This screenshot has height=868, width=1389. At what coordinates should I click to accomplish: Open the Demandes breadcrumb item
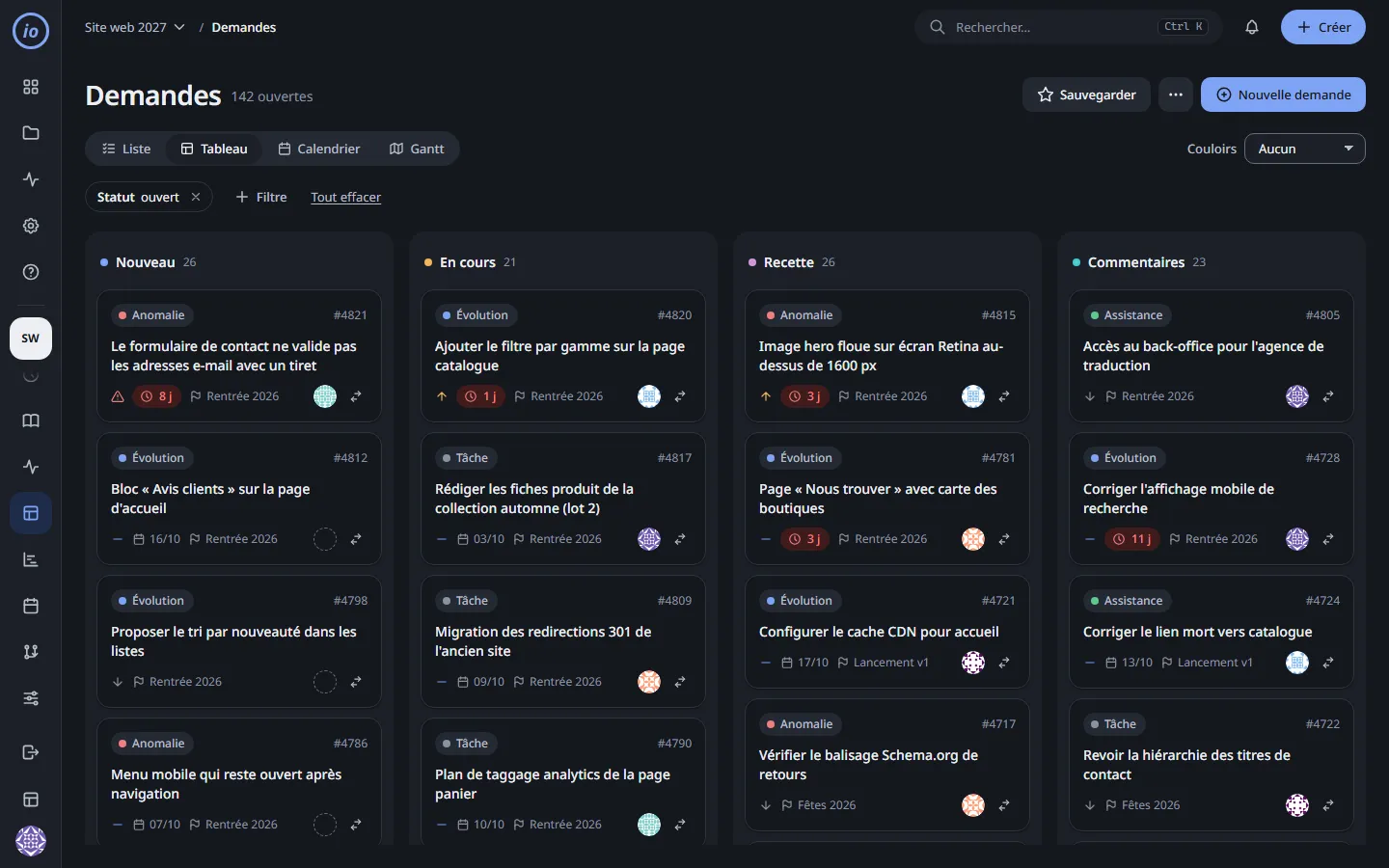tap(244, 27)
